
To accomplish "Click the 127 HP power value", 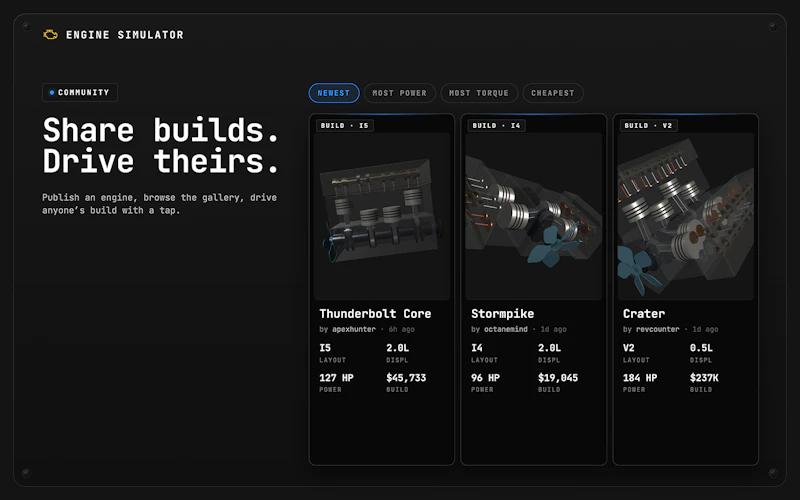I will [x=336, y=378].
